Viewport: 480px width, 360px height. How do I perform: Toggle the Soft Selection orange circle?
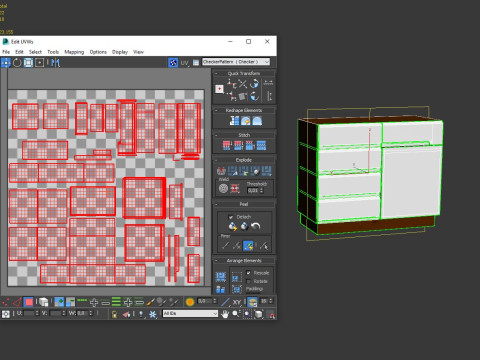tap(190, 302)
